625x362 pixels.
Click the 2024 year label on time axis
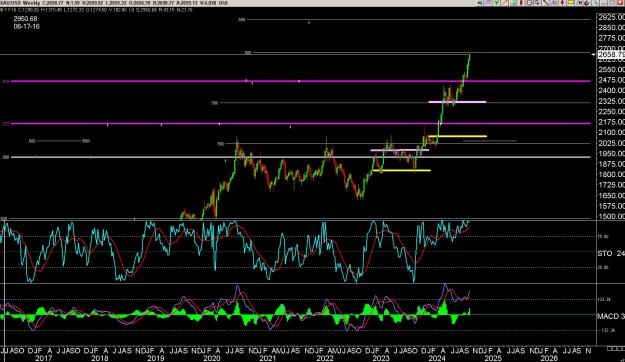(437, 358)
